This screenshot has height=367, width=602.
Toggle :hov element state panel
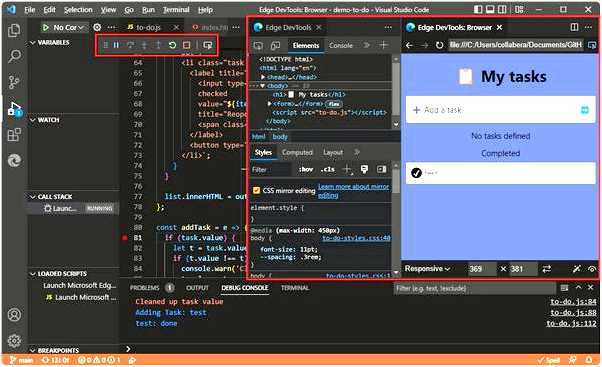pos(306,169)
